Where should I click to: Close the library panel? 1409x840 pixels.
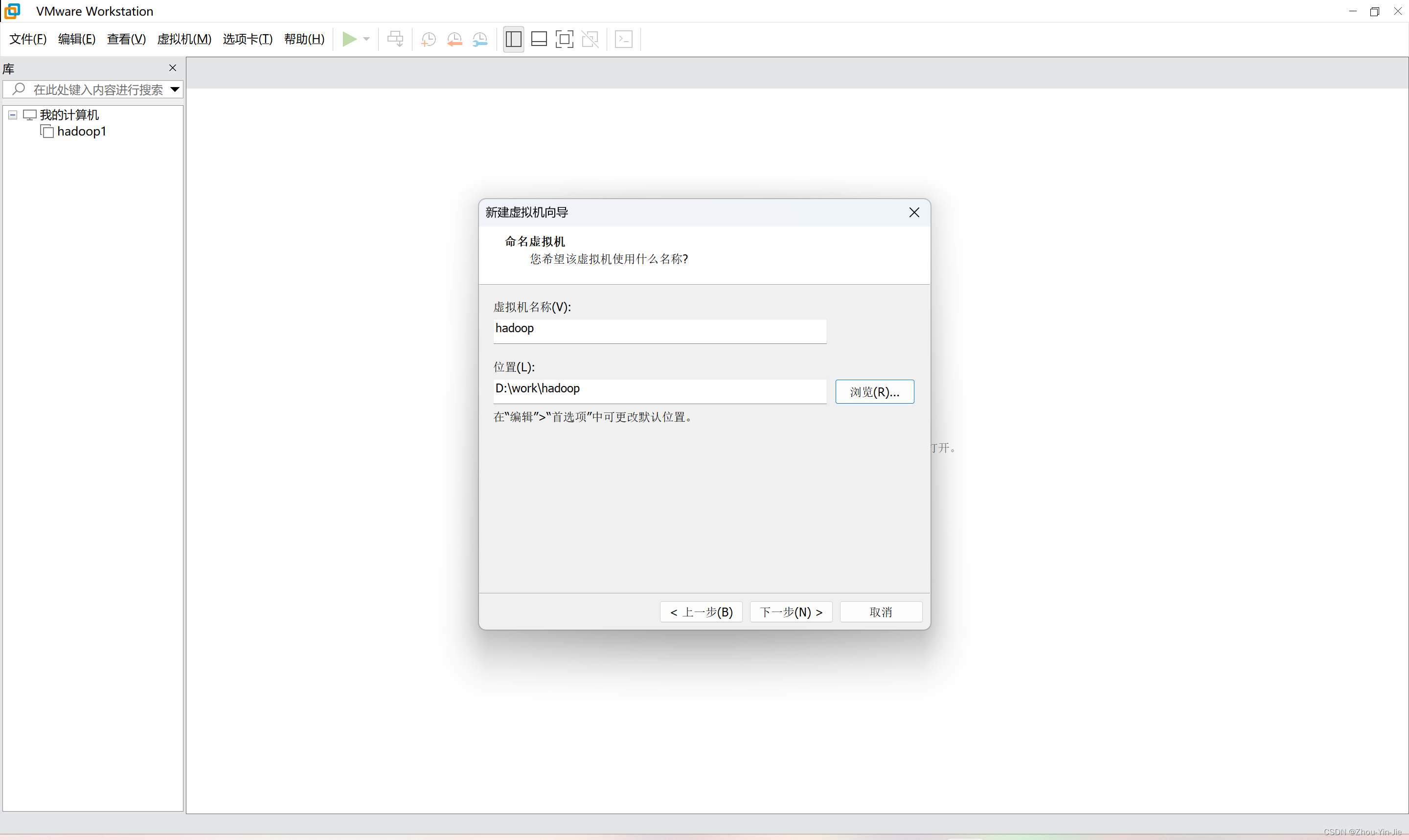[x=173, y=68]
